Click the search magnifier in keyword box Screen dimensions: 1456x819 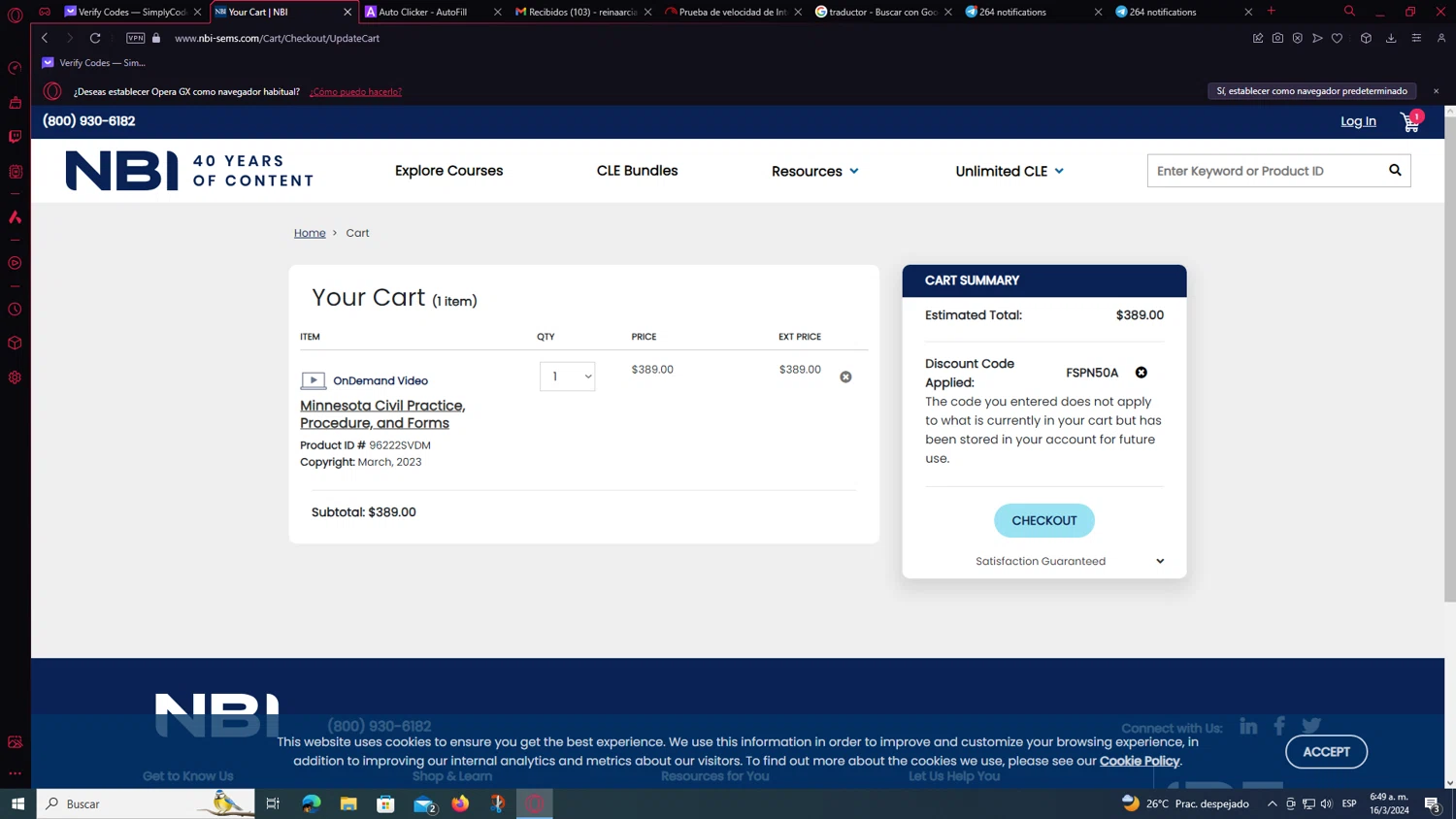click(x=1395, y=171)
